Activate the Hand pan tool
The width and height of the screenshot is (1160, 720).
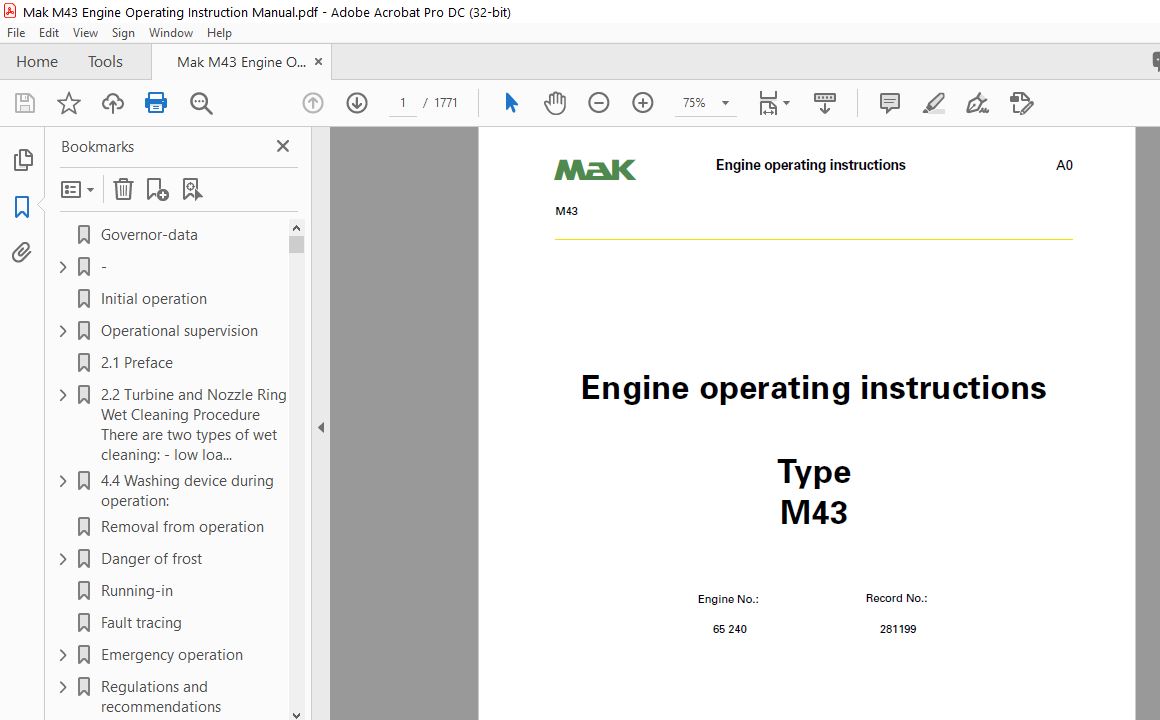pyautogui.click(x=555, y=103)
